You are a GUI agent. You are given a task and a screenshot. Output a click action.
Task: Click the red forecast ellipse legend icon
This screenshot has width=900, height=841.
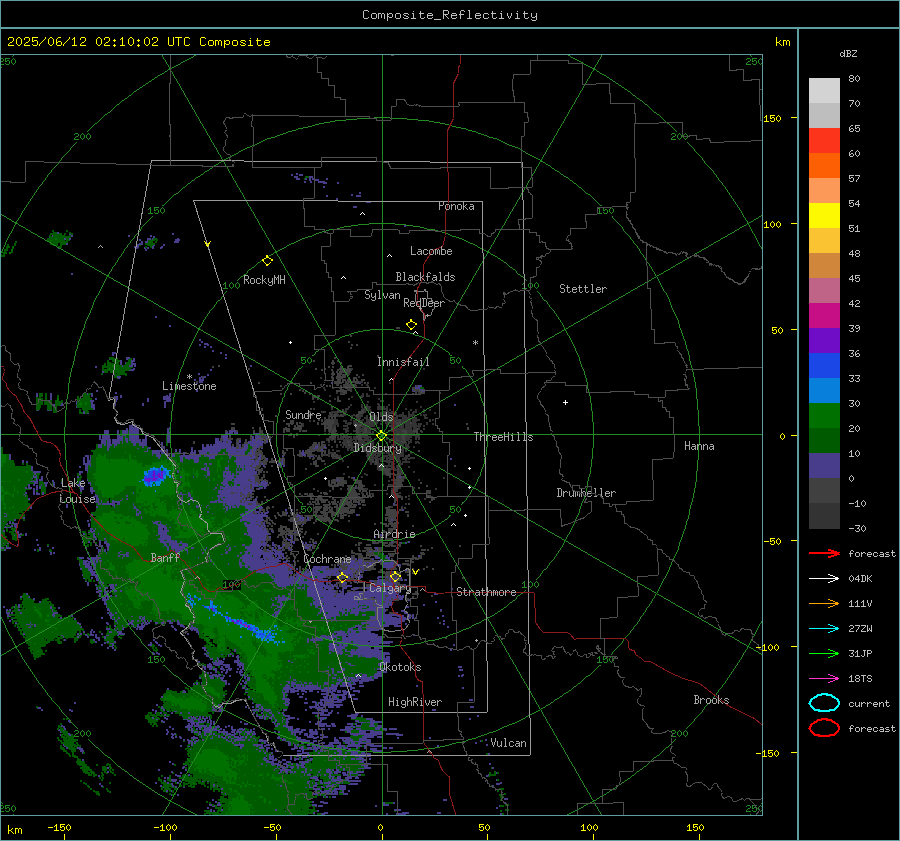pos(824,728)
